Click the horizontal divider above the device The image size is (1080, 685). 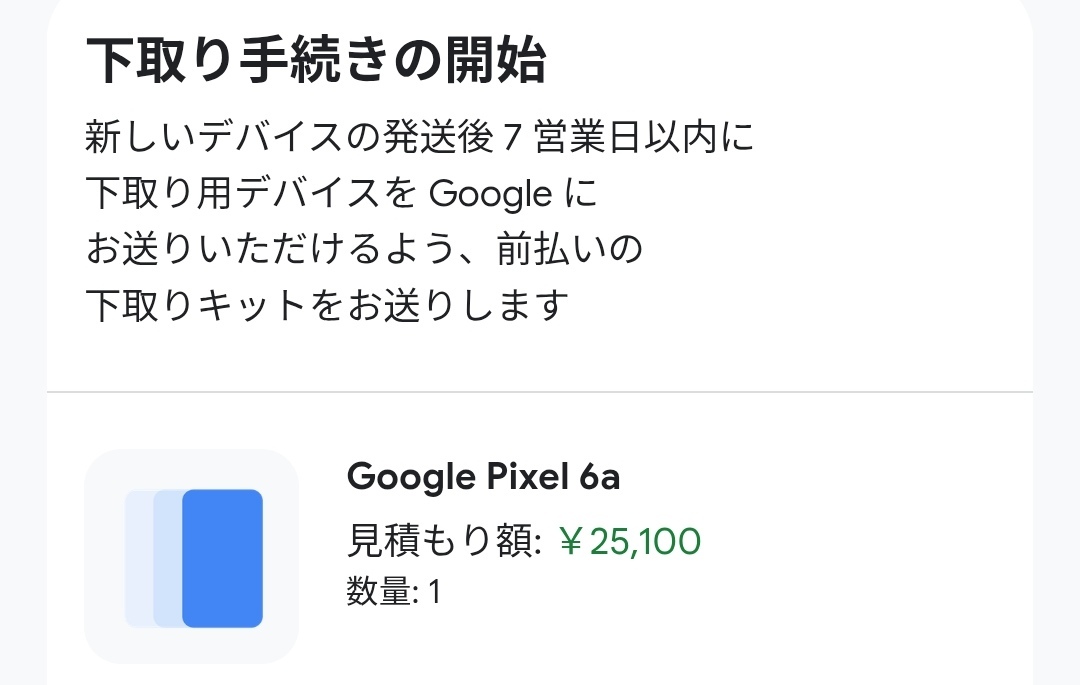tap(540, 392)
